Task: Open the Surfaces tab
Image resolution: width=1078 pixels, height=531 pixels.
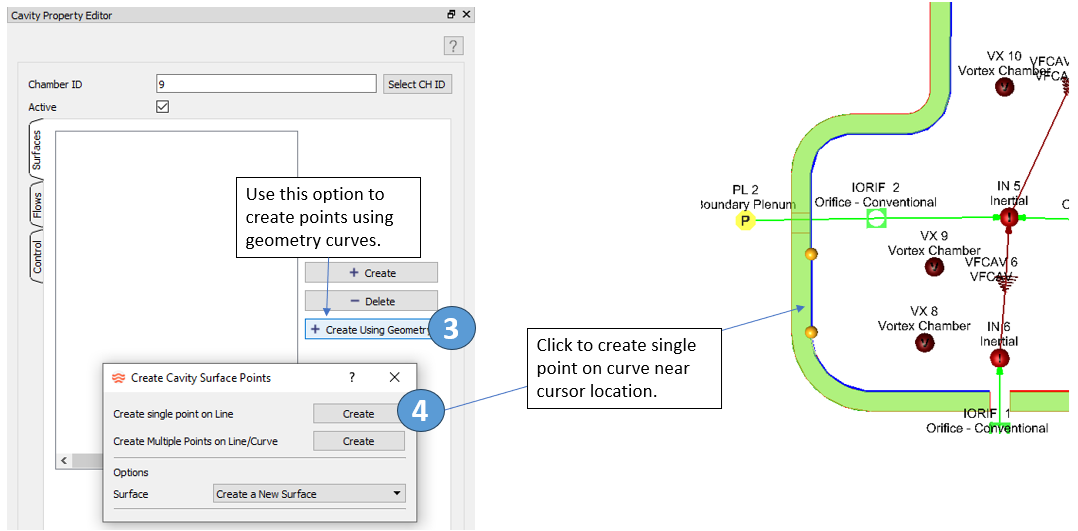Action: click(37, 150)
